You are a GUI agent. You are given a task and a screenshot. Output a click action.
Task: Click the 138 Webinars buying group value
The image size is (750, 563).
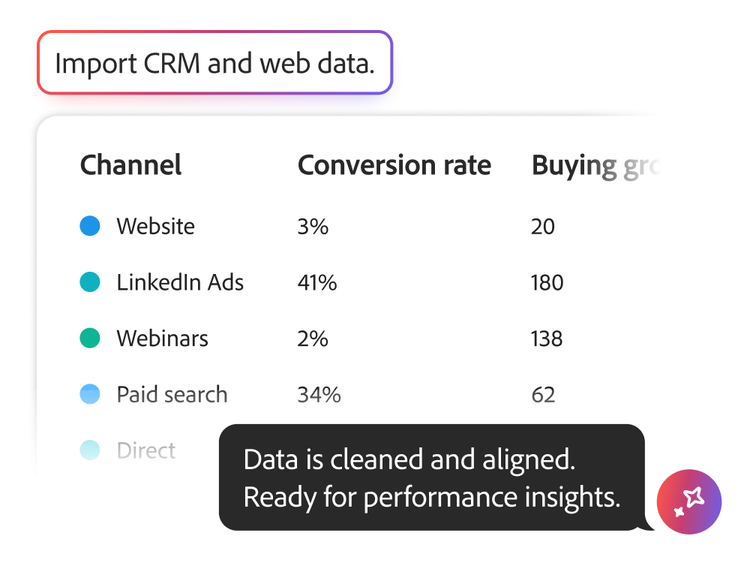point(547,339)
